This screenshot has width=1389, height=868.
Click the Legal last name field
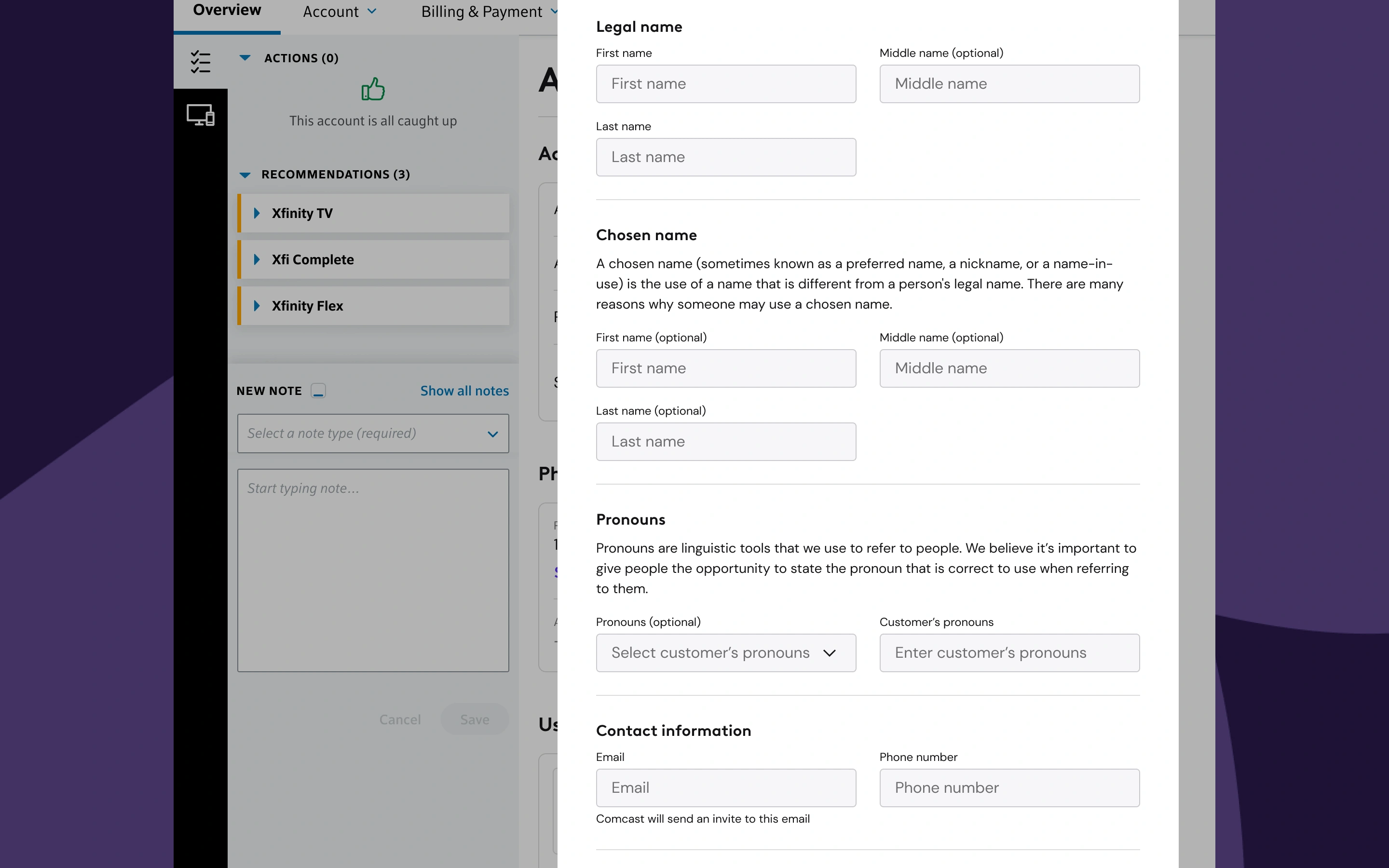point(726,157)
